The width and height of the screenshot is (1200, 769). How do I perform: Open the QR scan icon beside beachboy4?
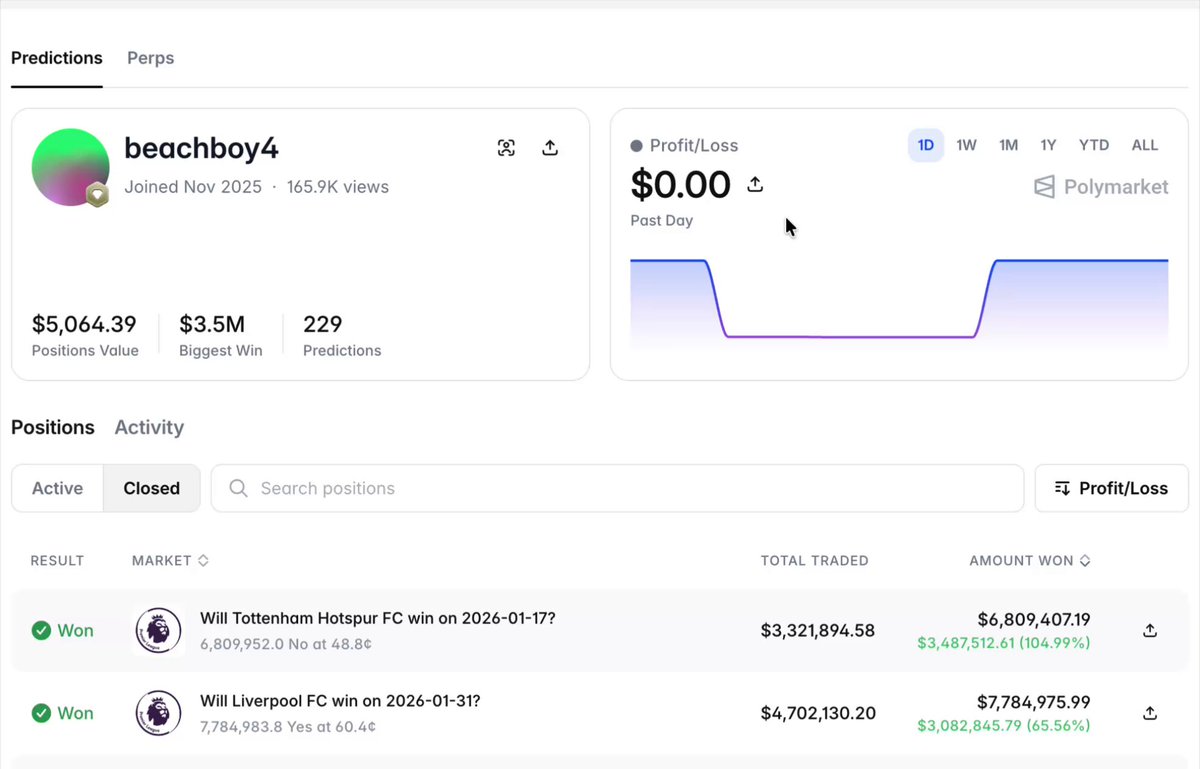click(x=506, y=148)
